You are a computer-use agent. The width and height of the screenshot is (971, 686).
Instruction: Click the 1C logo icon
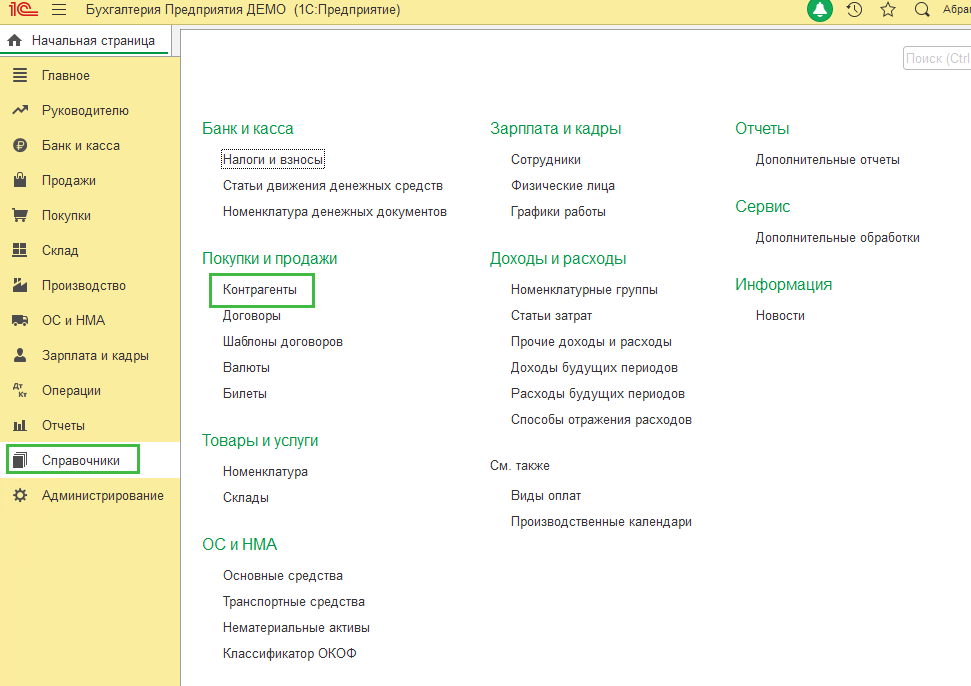[23, 10]
